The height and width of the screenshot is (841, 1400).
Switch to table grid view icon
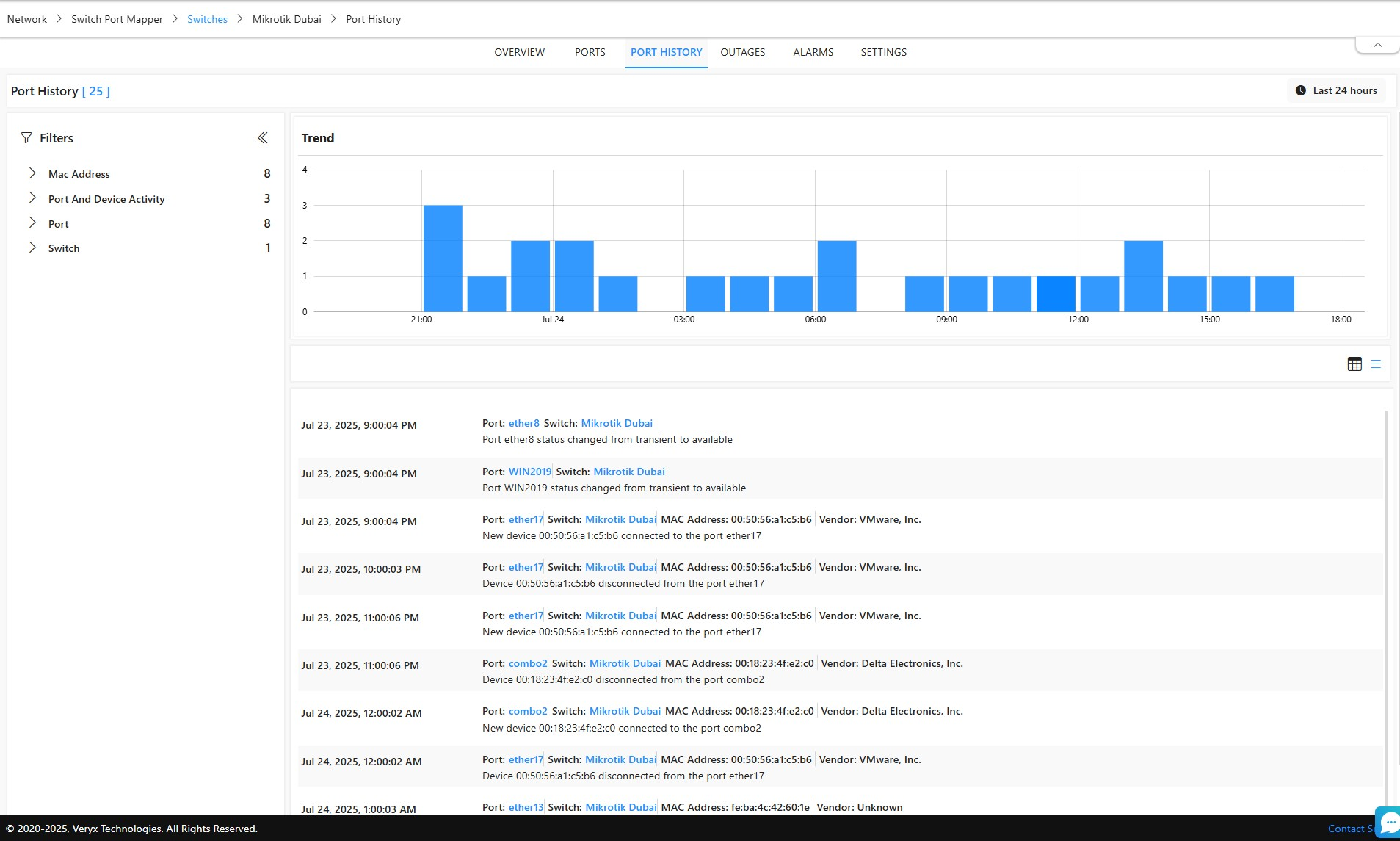[x=1354, y=364]
